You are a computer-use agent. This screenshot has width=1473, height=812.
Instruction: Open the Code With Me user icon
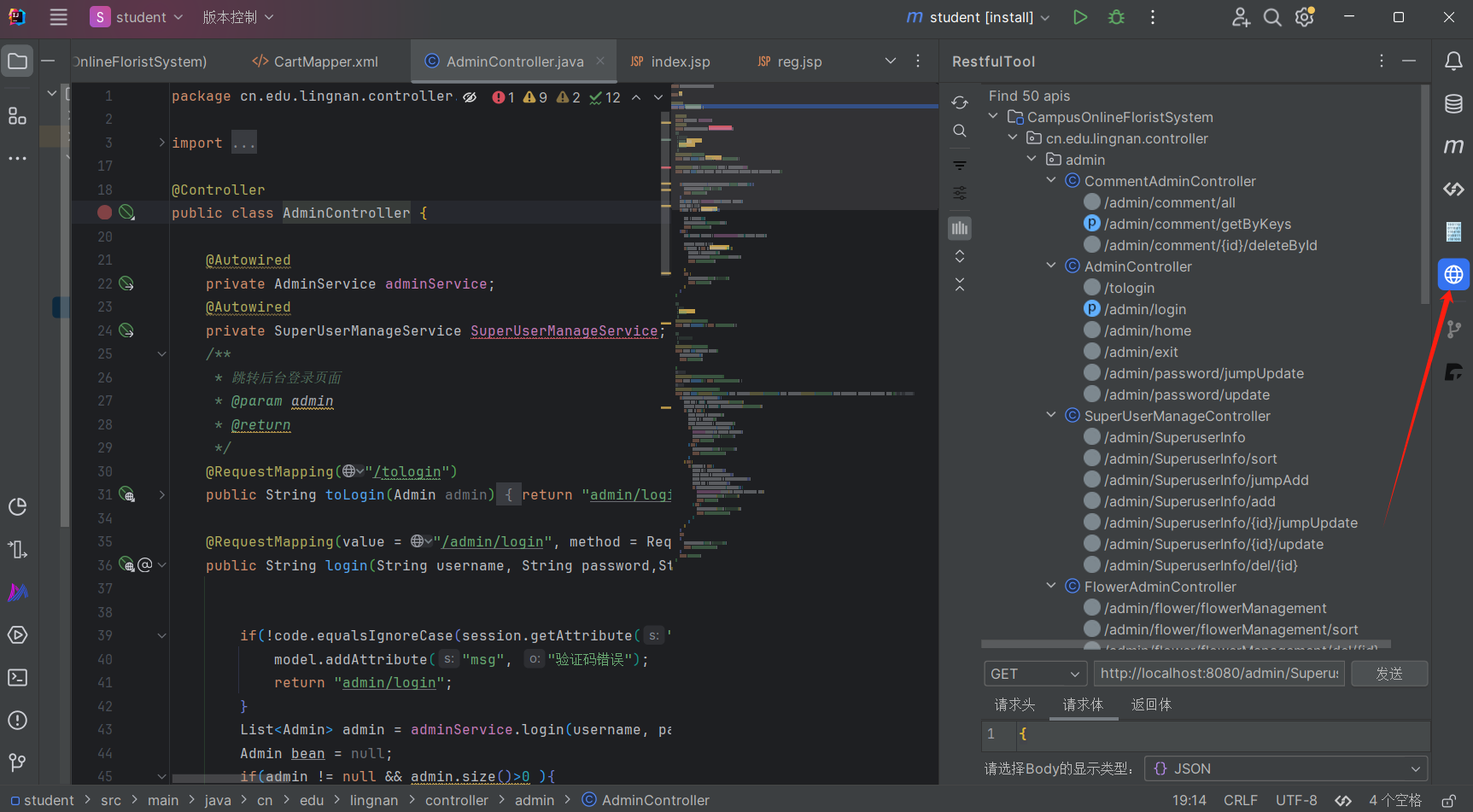tap(1241, 17)
